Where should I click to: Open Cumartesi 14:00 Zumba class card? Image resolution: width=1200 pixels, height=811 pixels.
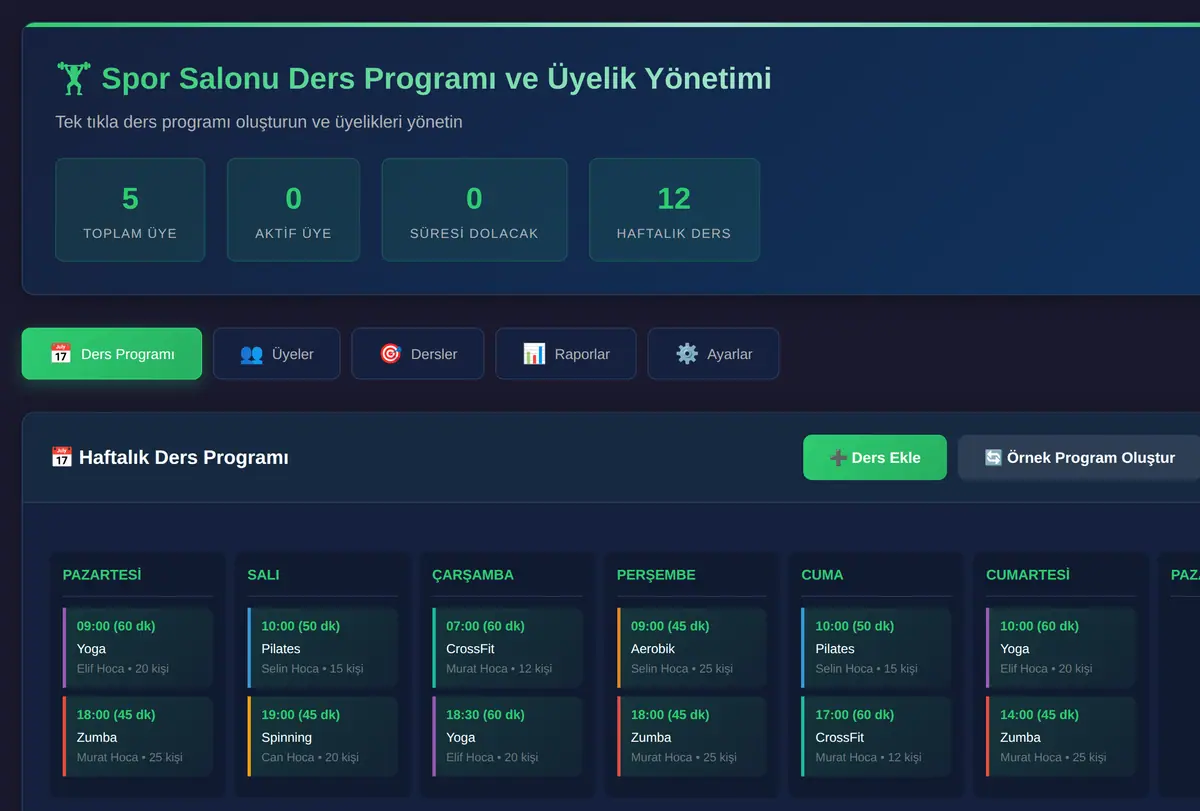(1062, 736)
